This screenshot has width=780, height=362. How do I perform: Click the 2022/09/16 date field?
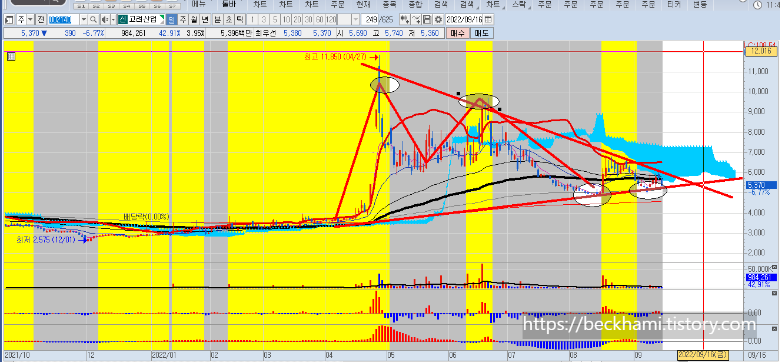464,19
